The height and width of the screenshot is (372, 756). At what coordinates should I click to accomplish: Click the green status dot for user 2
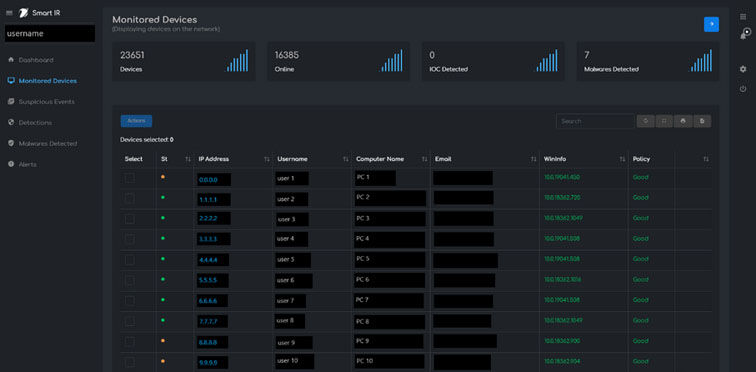163,197
